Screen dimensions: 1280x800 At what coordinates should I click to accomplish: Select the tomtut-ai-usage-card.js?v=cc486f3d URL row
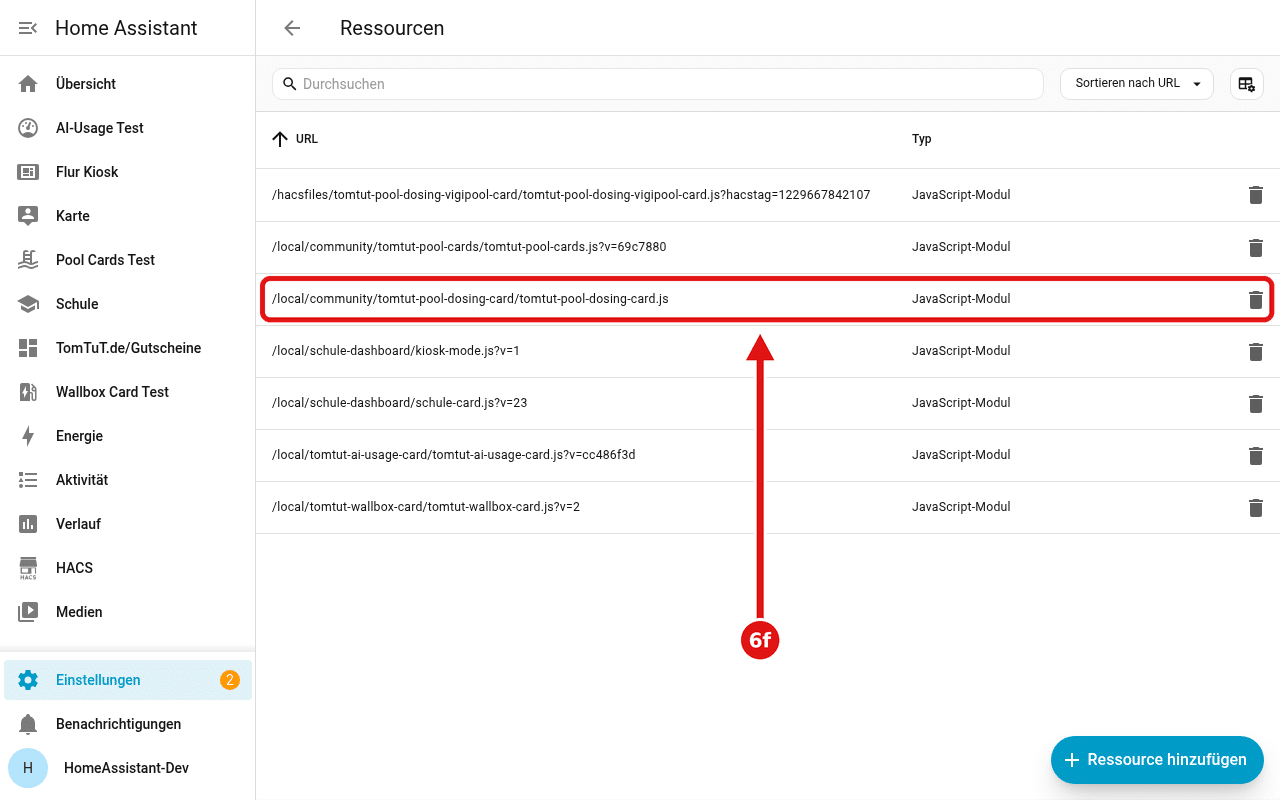click(768, 455)
